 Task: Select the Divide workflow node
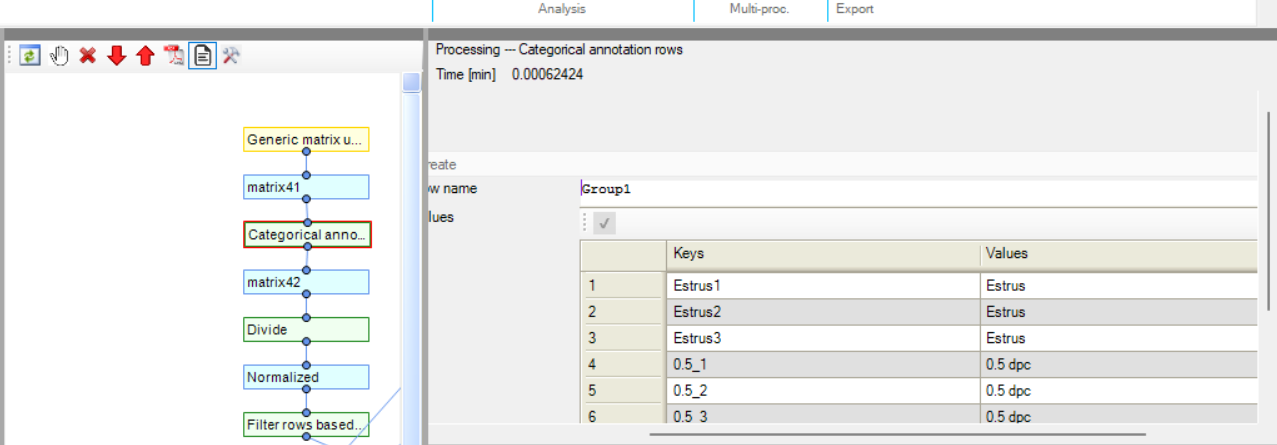[306, 330]
